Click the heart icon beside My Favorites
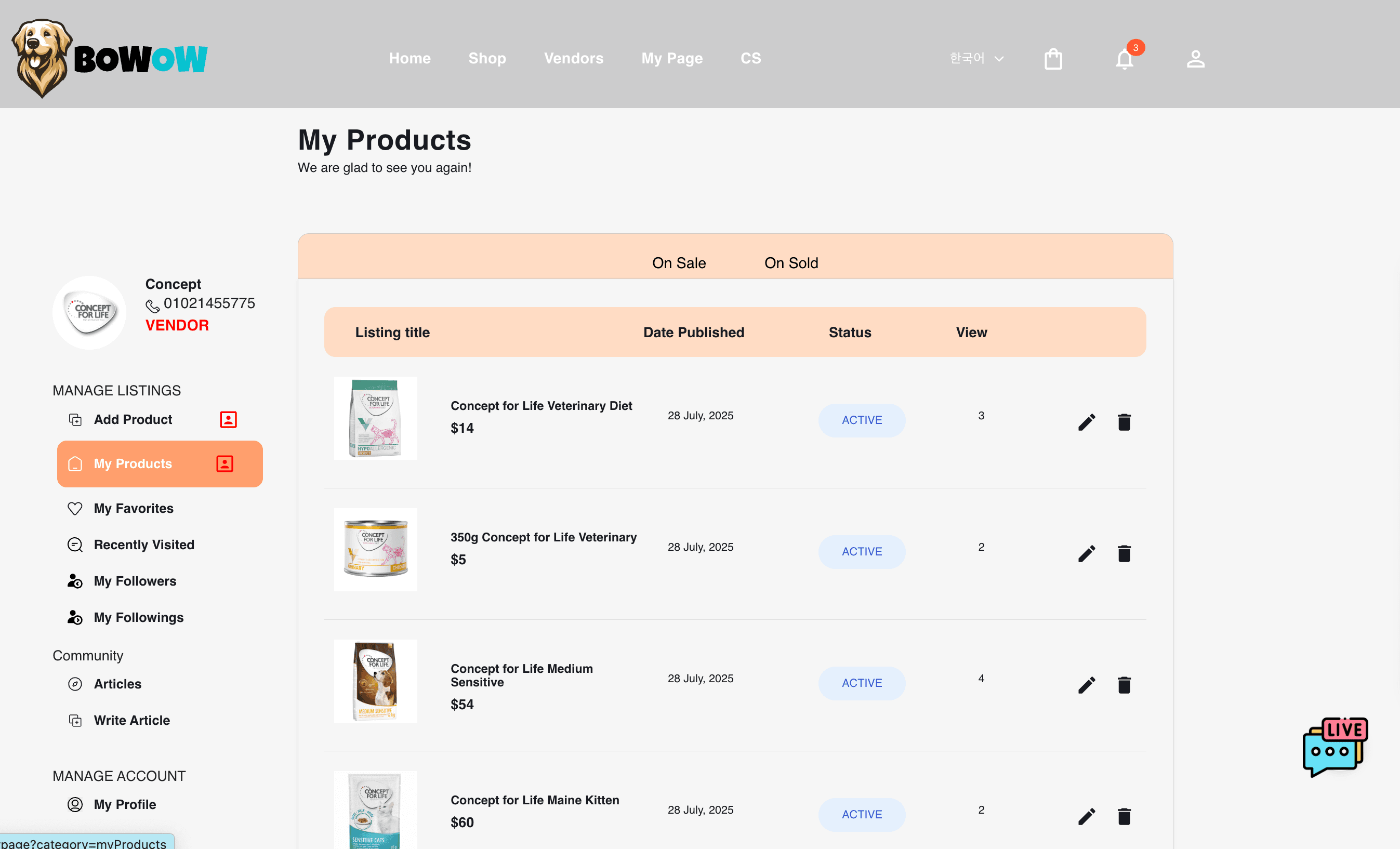 (x=75, y=508)
